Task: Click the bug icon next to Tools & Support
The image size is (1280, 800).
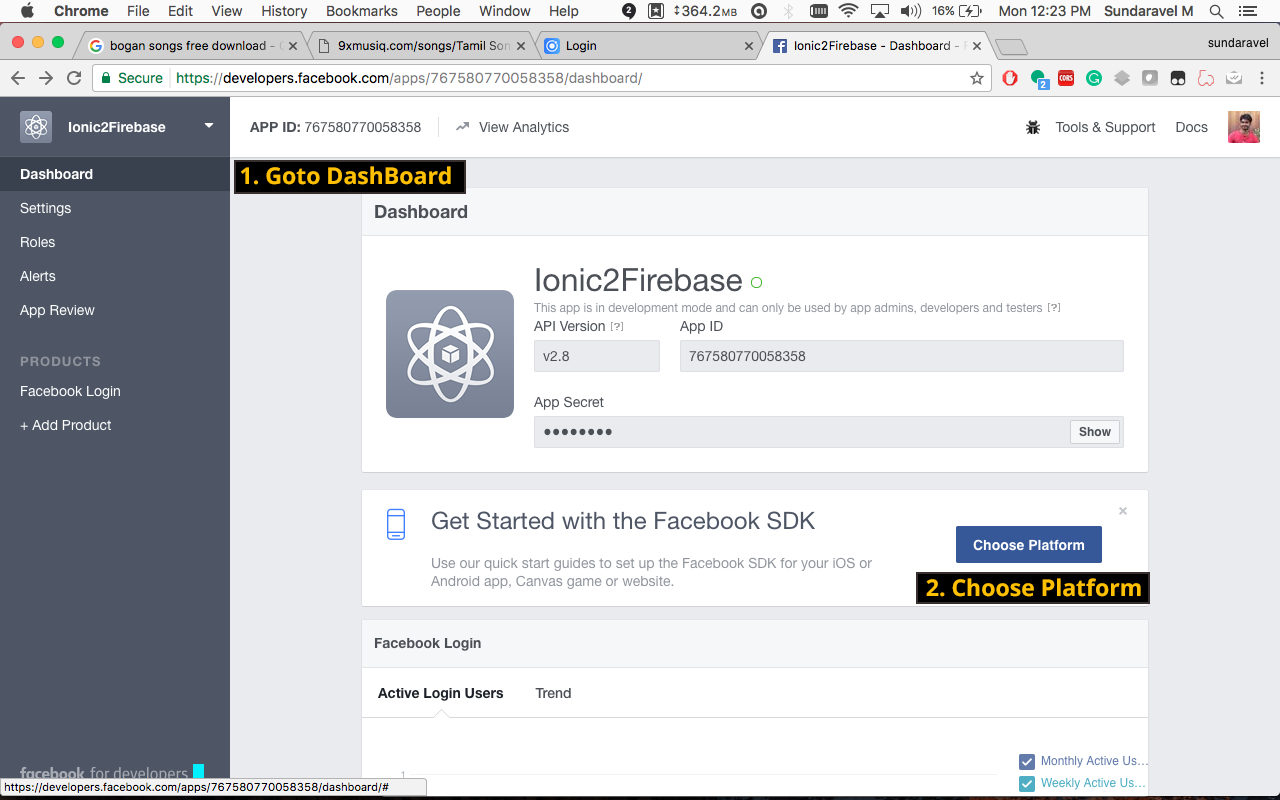Action: [x=1033, y=127]
